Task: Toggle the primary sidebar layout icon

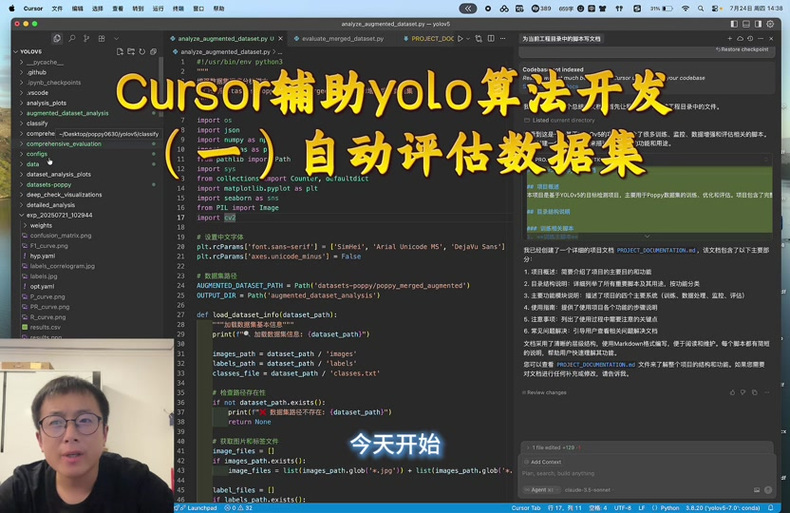Action: point(734,24)
